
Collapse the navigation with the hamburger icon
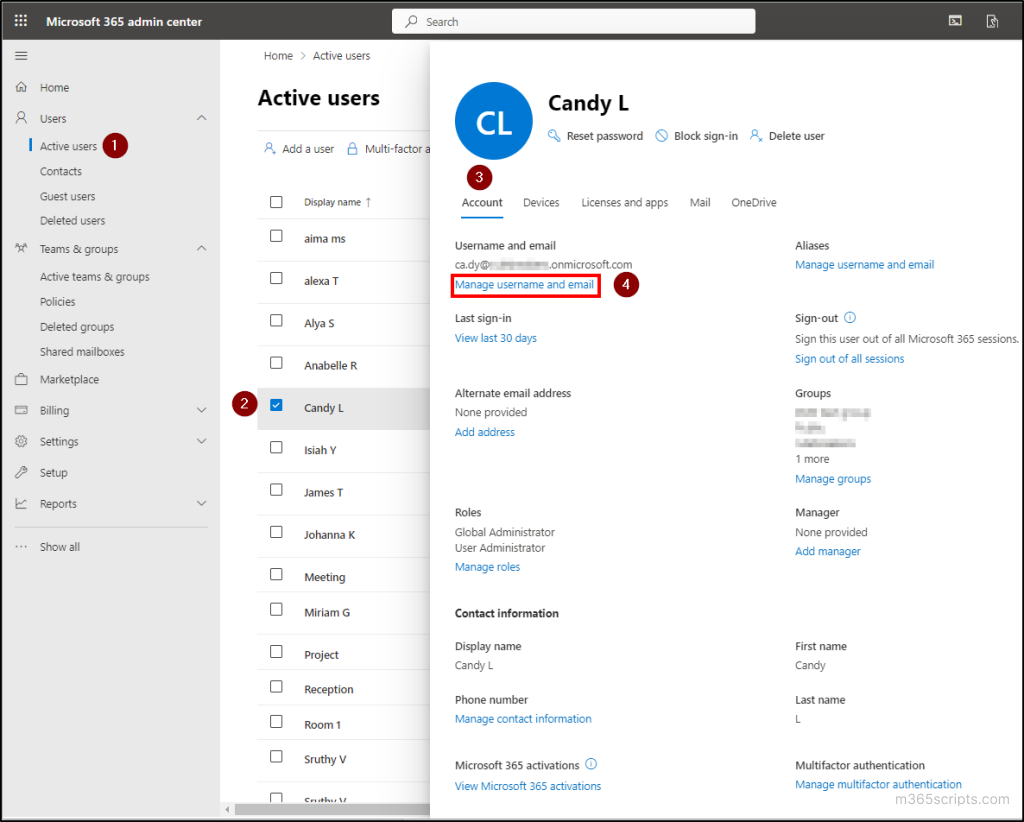click(20, 56)
